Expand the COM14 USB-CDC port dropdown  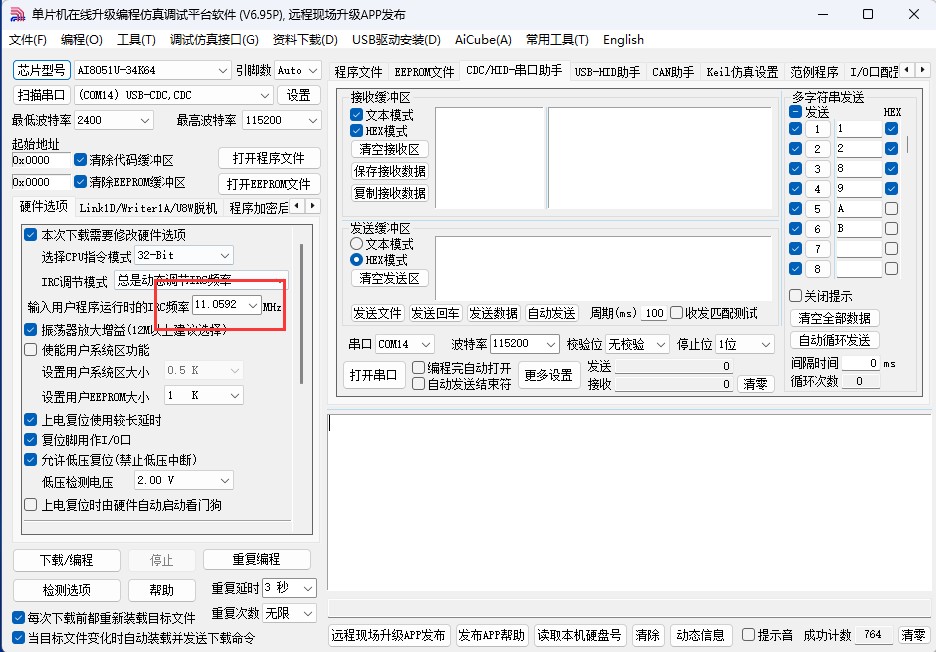tap(265, 95)
